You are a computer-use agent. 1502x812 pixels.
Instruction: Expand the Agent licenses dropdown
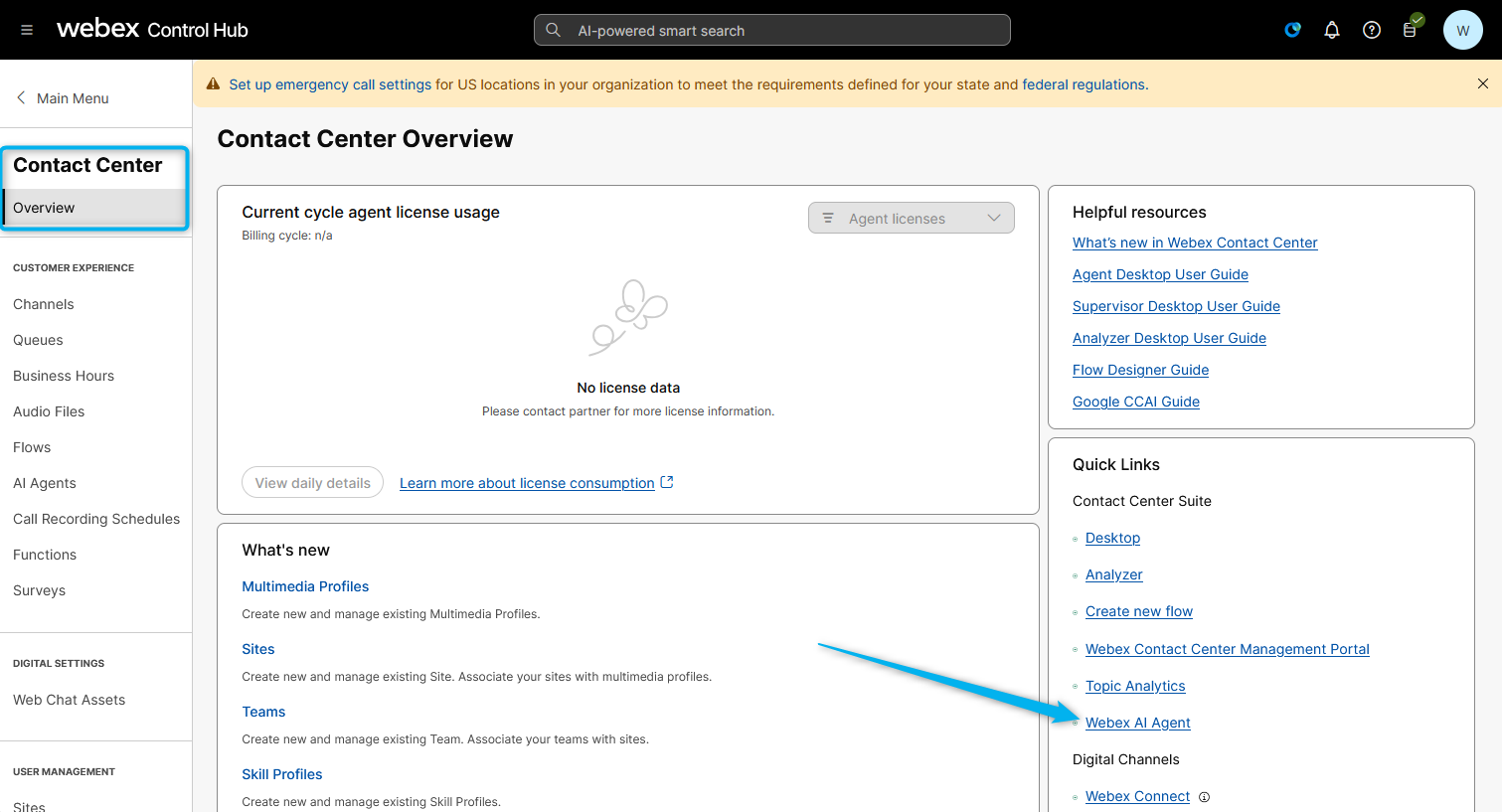click(x=911, y=219)
